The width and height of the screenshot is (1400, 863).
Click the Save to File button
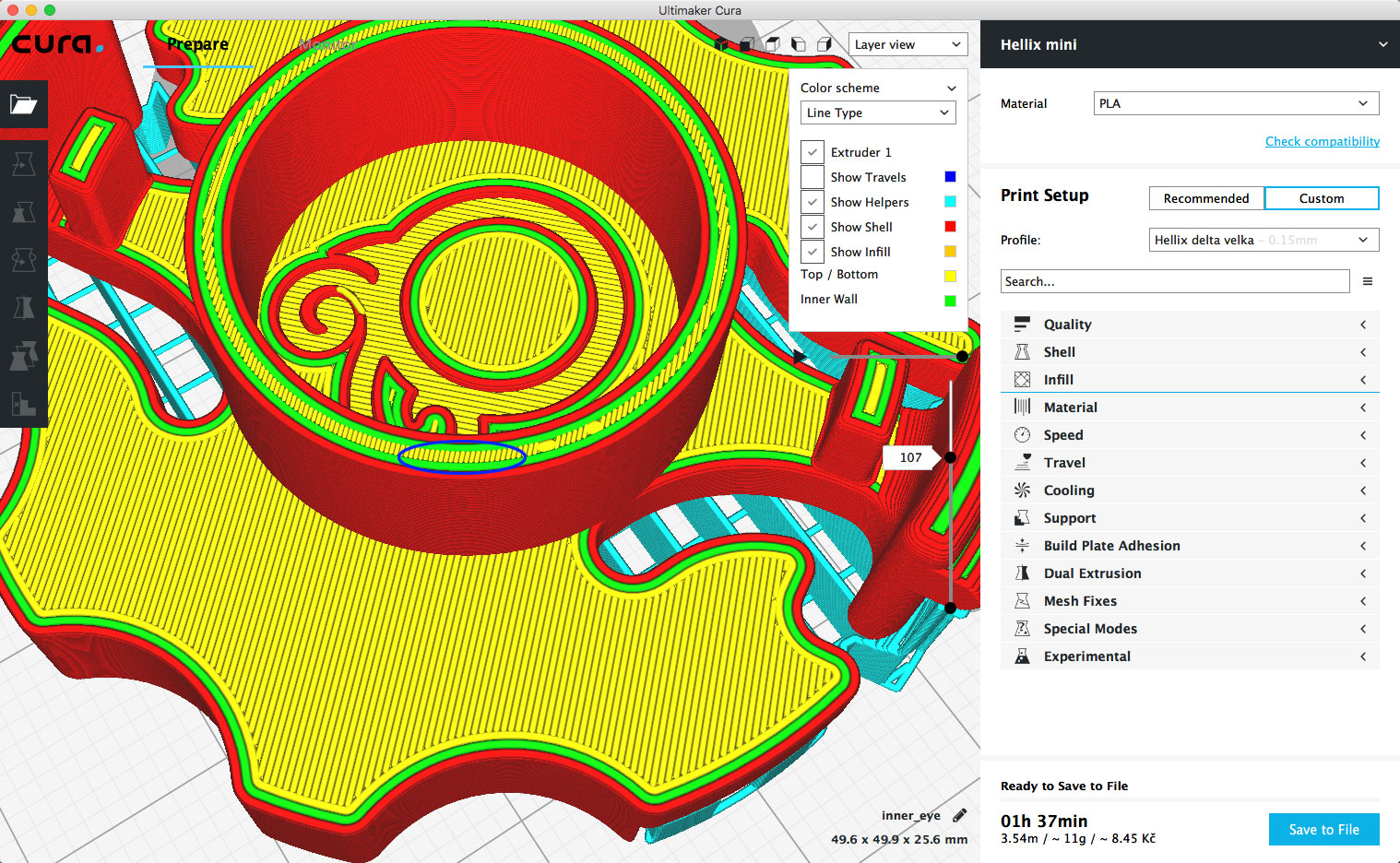1323,829
